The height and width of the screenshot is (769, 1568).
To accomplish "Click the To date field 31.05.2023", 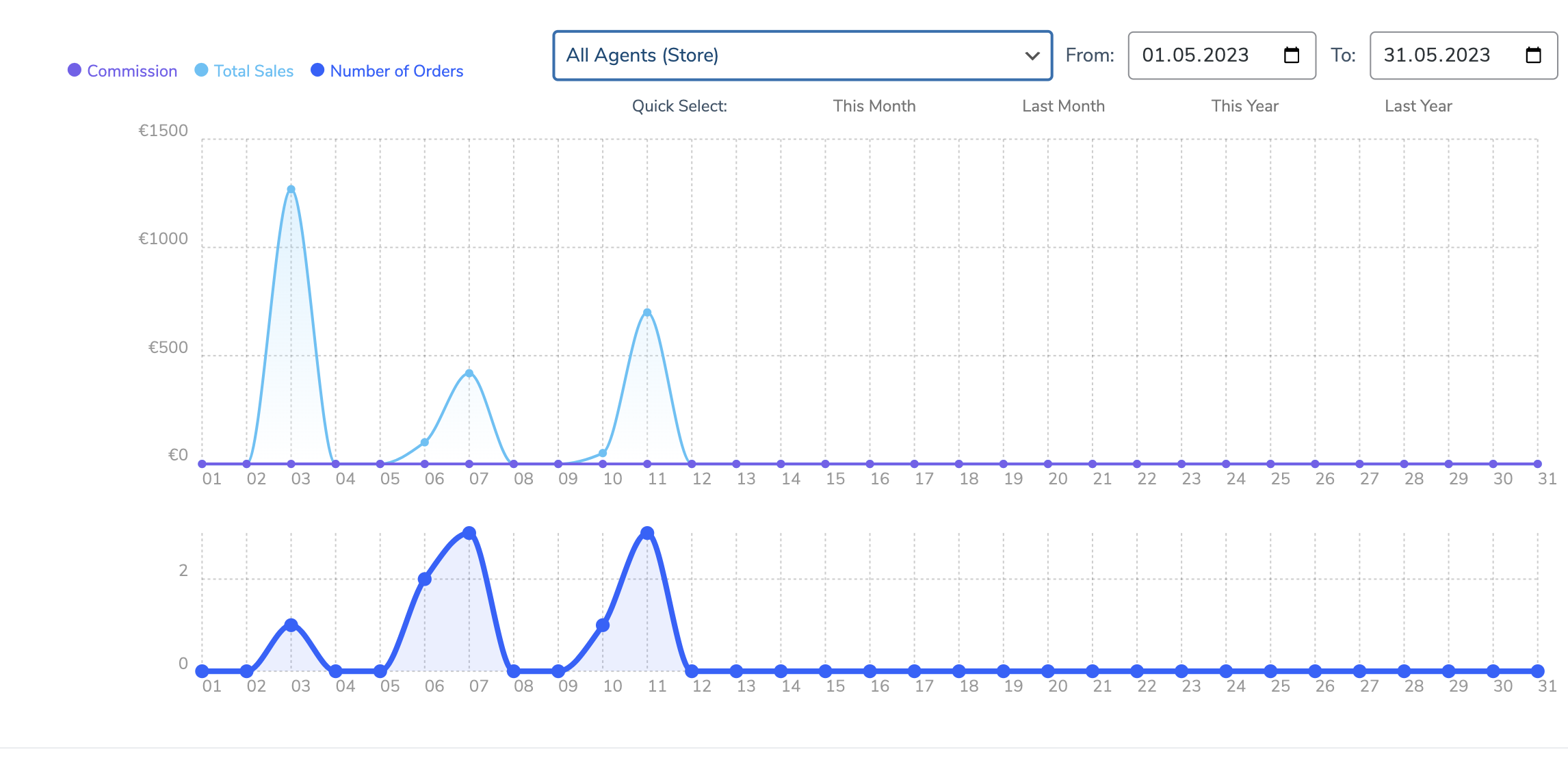I will point(1463,55).
